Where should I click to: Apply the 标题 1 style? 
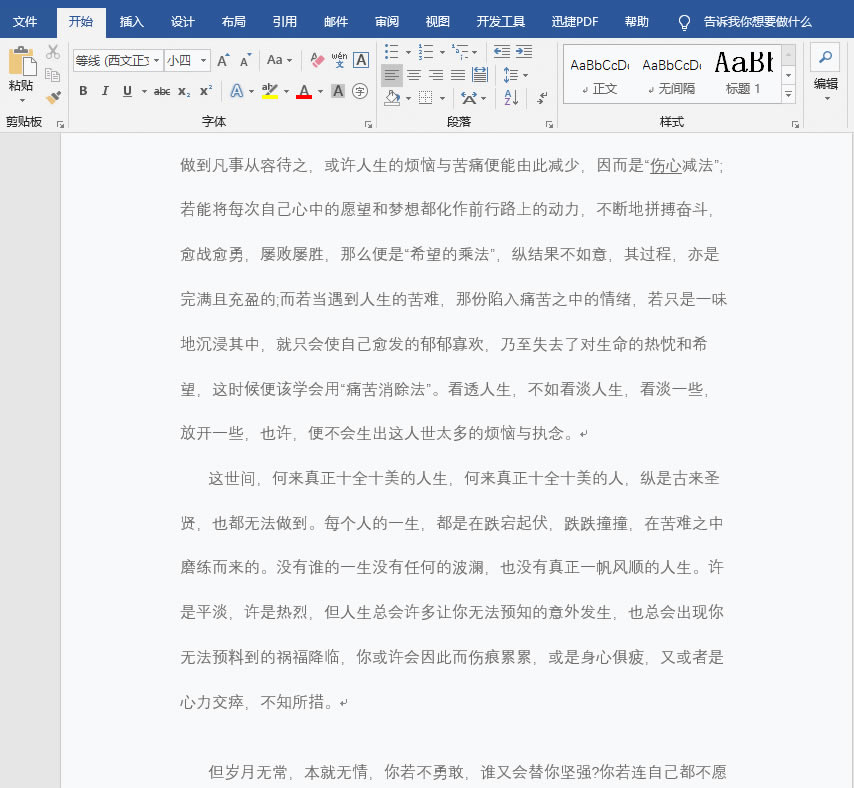coord(743,72)
